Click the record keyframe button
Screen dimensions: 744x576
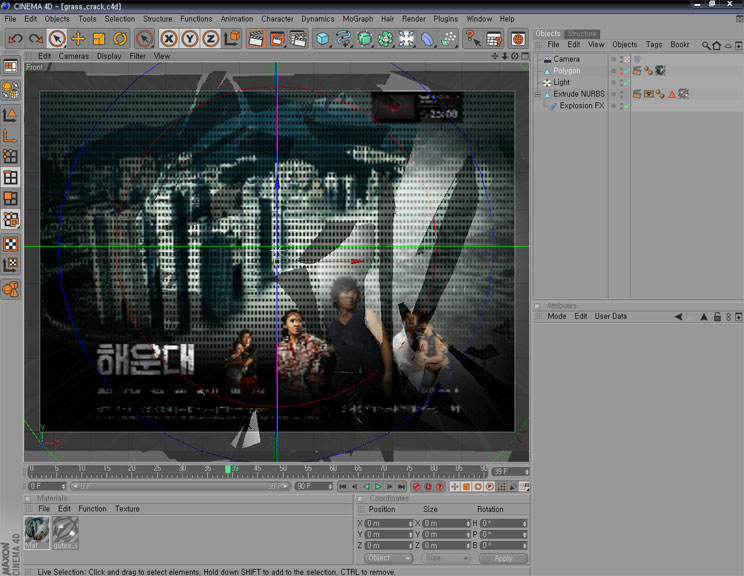pos(417,486)
